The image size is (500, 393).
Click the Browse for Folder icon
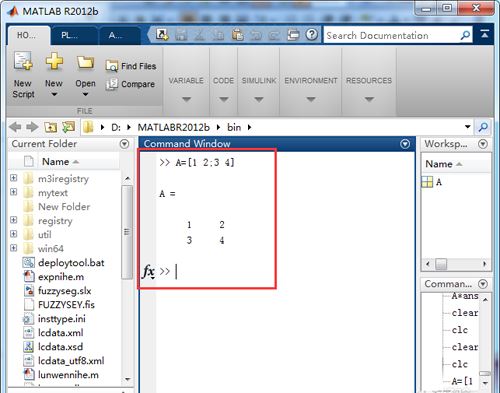[69, 127]
